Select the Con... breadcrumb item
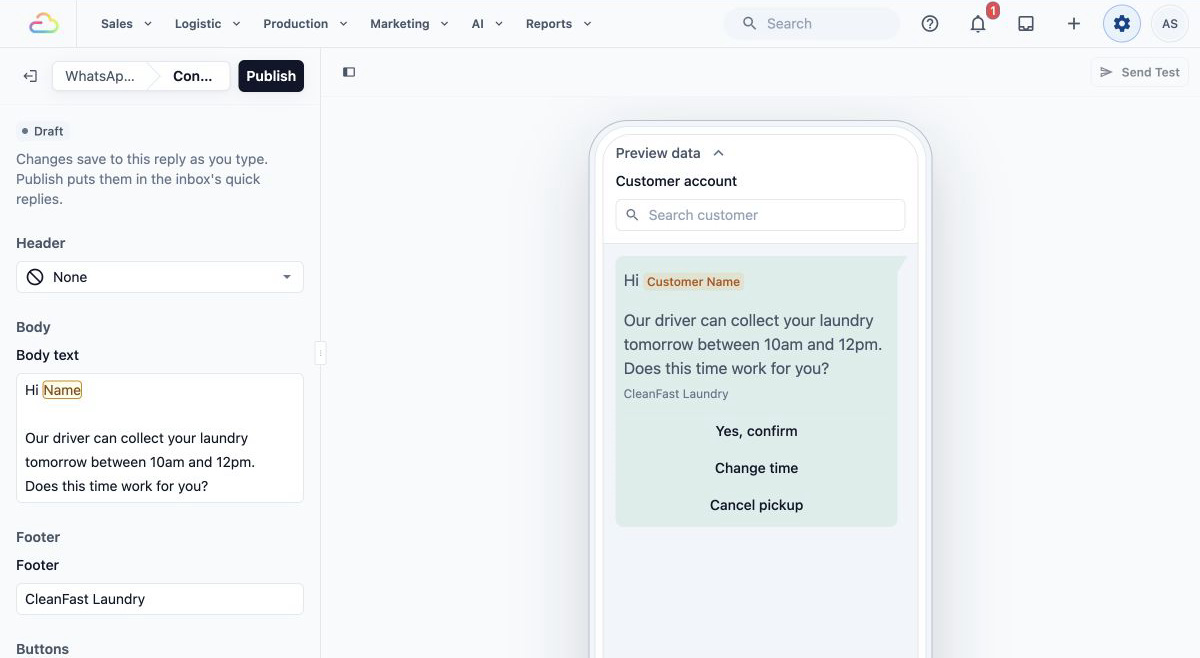 192,76
